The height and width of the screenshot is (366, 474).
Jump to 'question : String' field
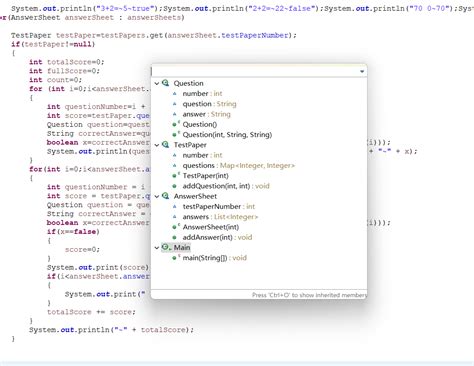209,104
